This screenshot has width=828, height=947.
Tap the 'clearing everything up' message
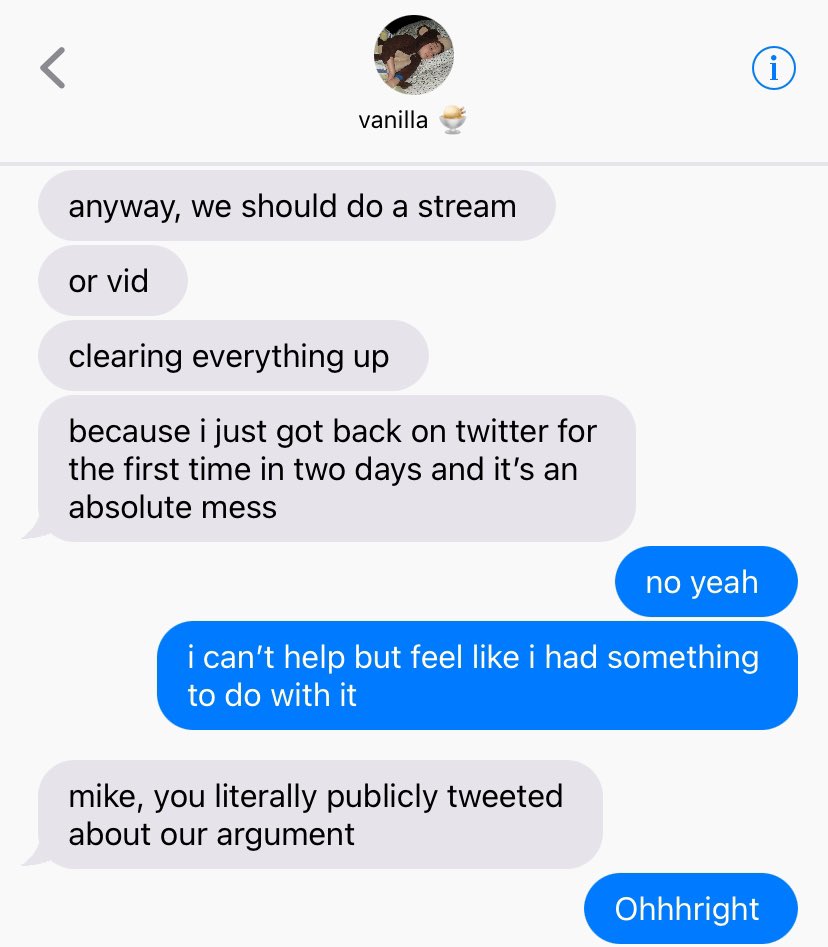[233, 356]
